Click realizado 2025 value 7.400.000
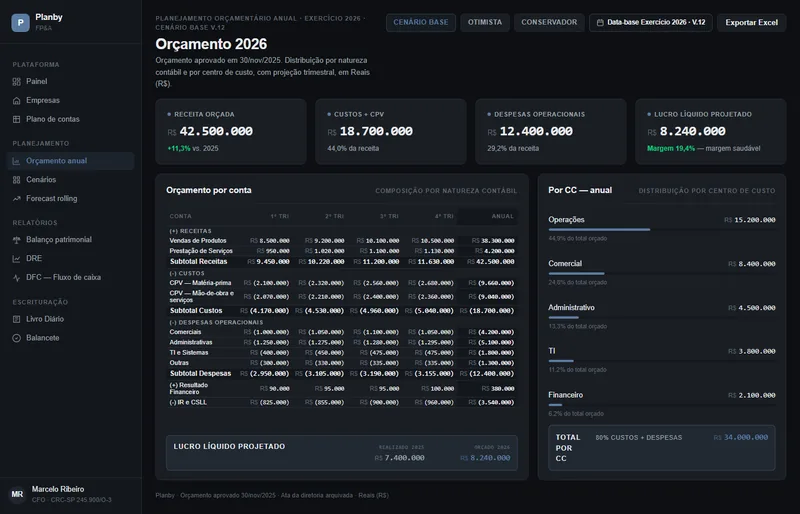 pyautogui.click(x=399, y=458)
